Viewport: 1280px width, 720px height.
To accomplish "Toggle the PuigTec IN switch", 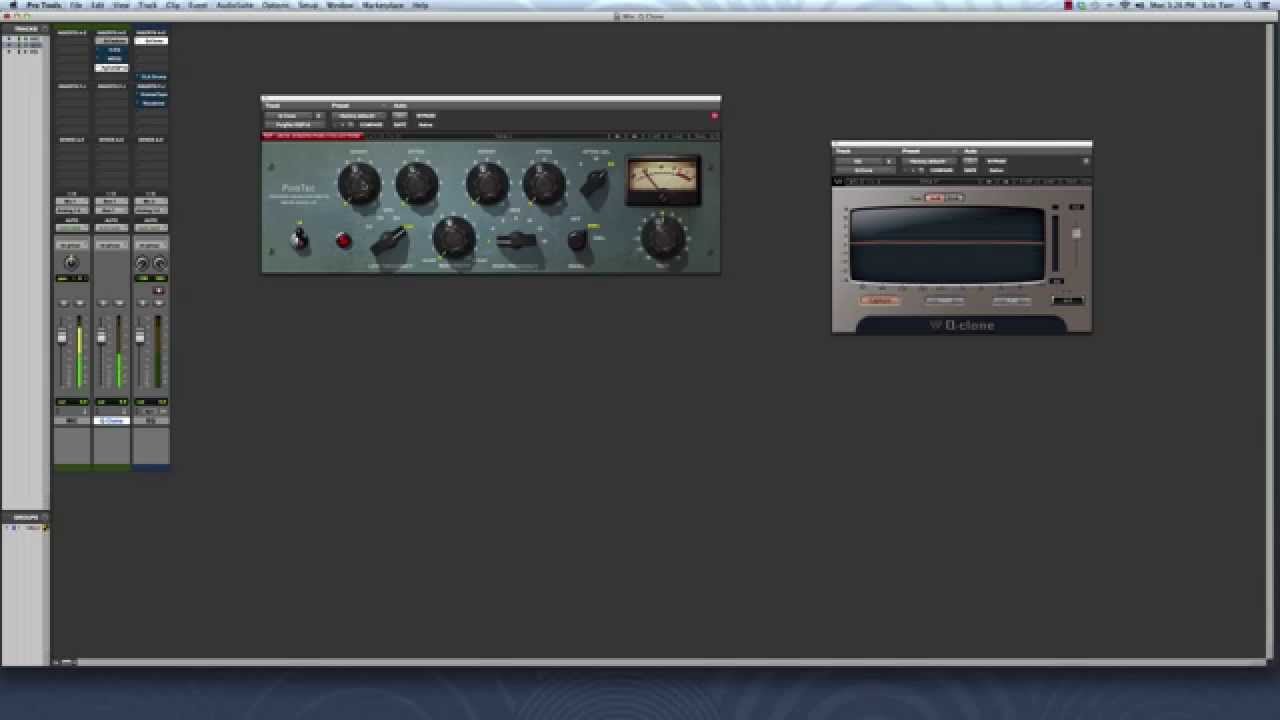I will pos(299,238).
